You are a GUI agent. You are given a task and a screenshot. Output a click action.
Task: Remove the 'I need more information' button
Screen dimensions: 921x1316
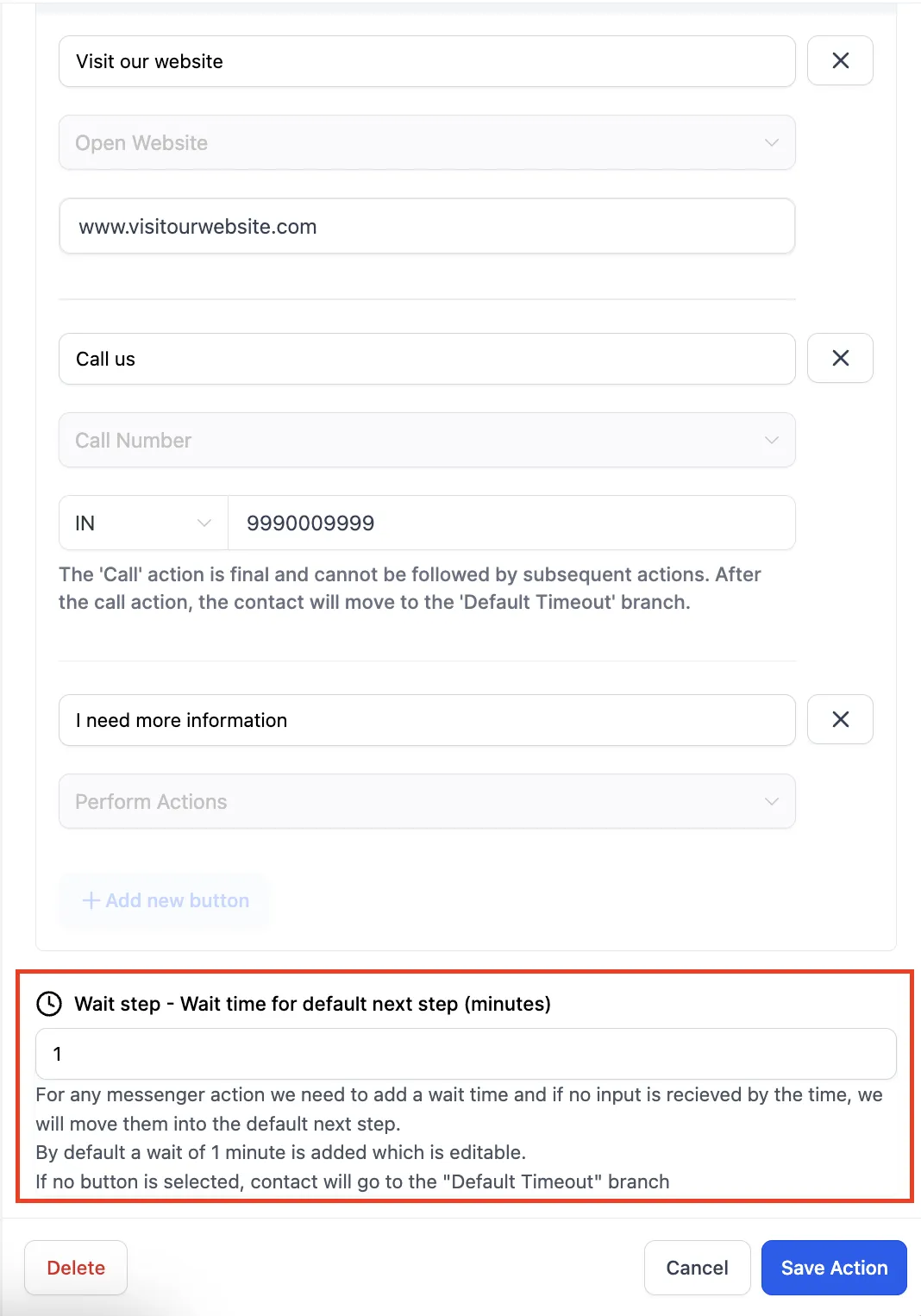[840, 719]
